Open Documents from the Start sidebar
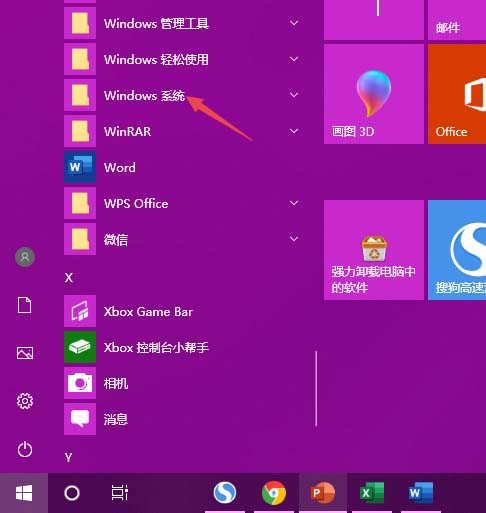 (25, 305)
